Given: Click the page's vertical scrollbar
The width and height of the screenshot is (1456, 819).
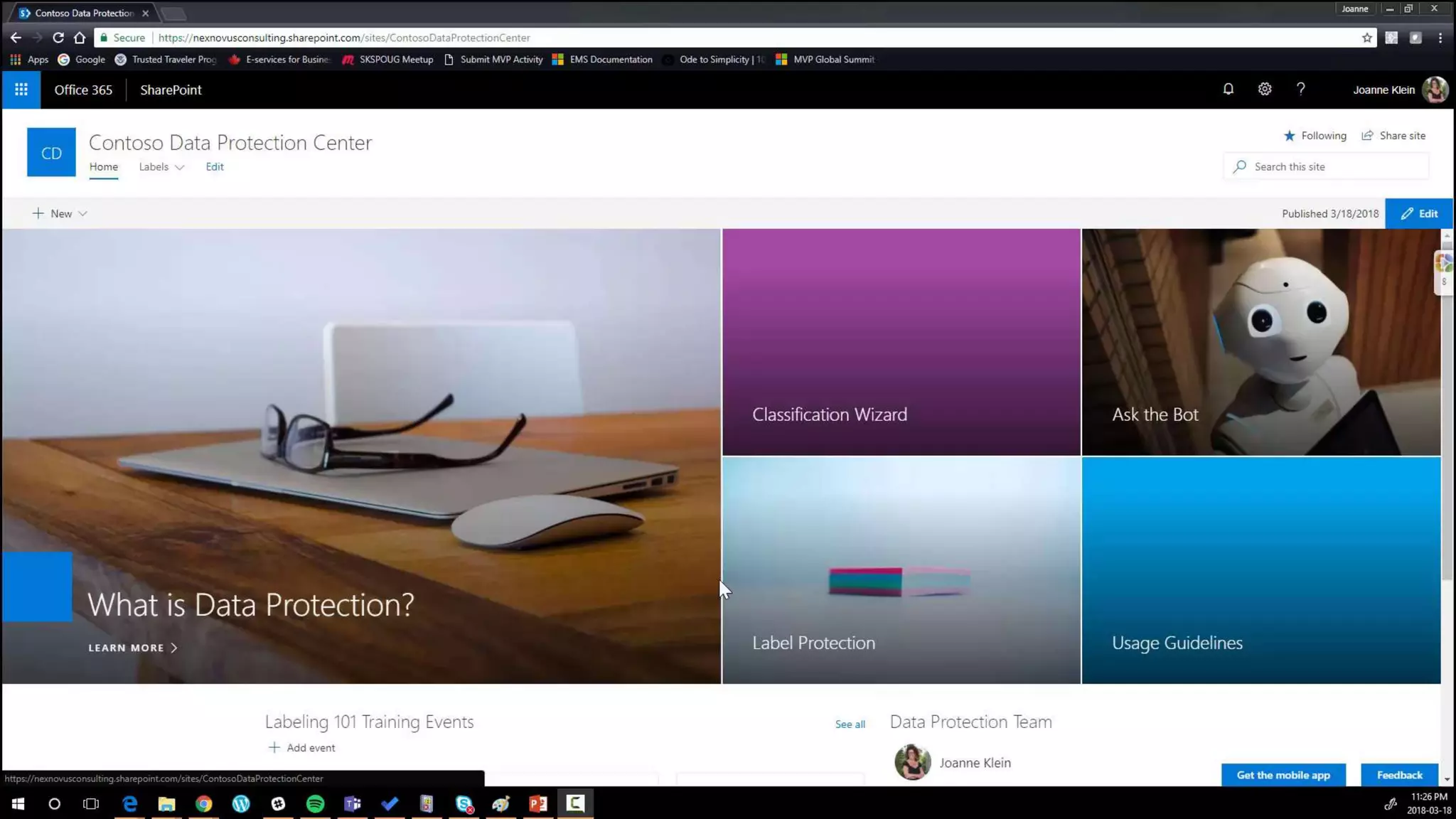Looking at the screenshot, I should [1447, 427].
